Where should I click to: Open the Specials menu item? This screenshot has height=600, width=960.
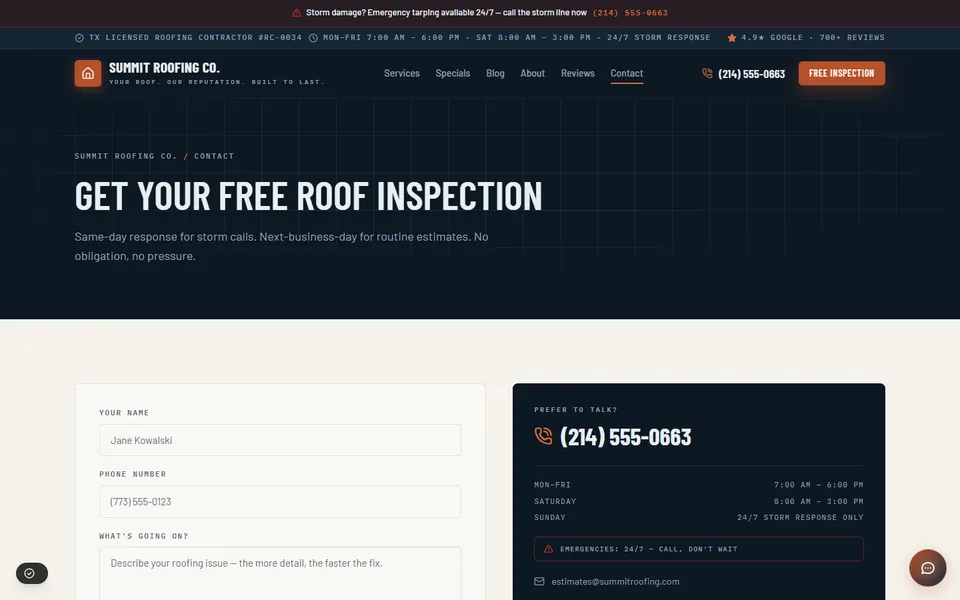(x=452, y=73)
